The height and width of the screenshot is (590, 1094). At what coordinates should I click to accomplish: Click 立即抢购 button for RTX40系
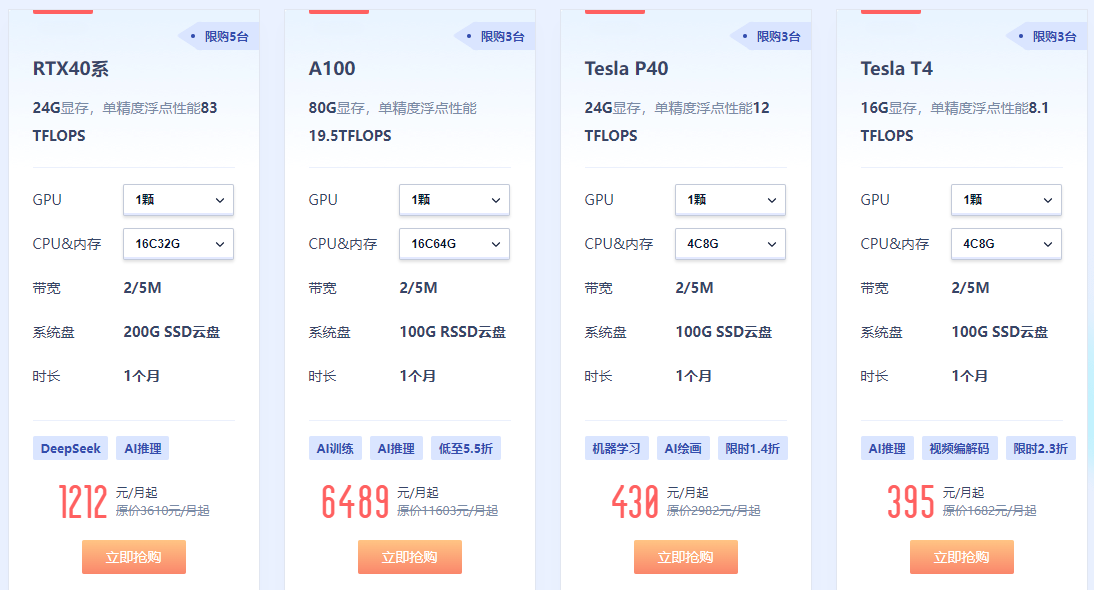point(134,557)
